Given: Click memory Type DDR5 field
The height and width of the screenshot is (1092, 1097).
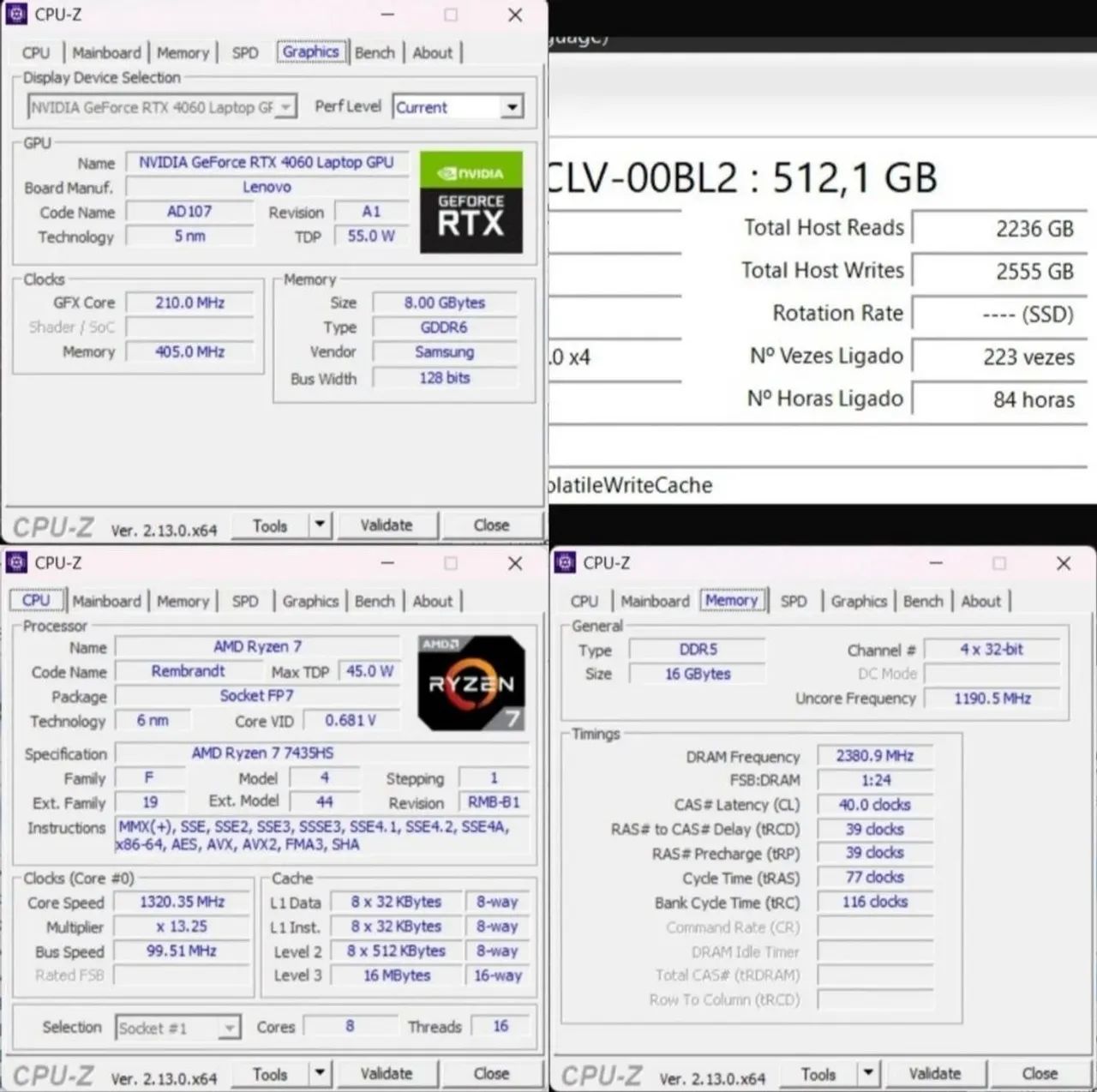Looking at the screenshot, I should click(x=698, y=650).
